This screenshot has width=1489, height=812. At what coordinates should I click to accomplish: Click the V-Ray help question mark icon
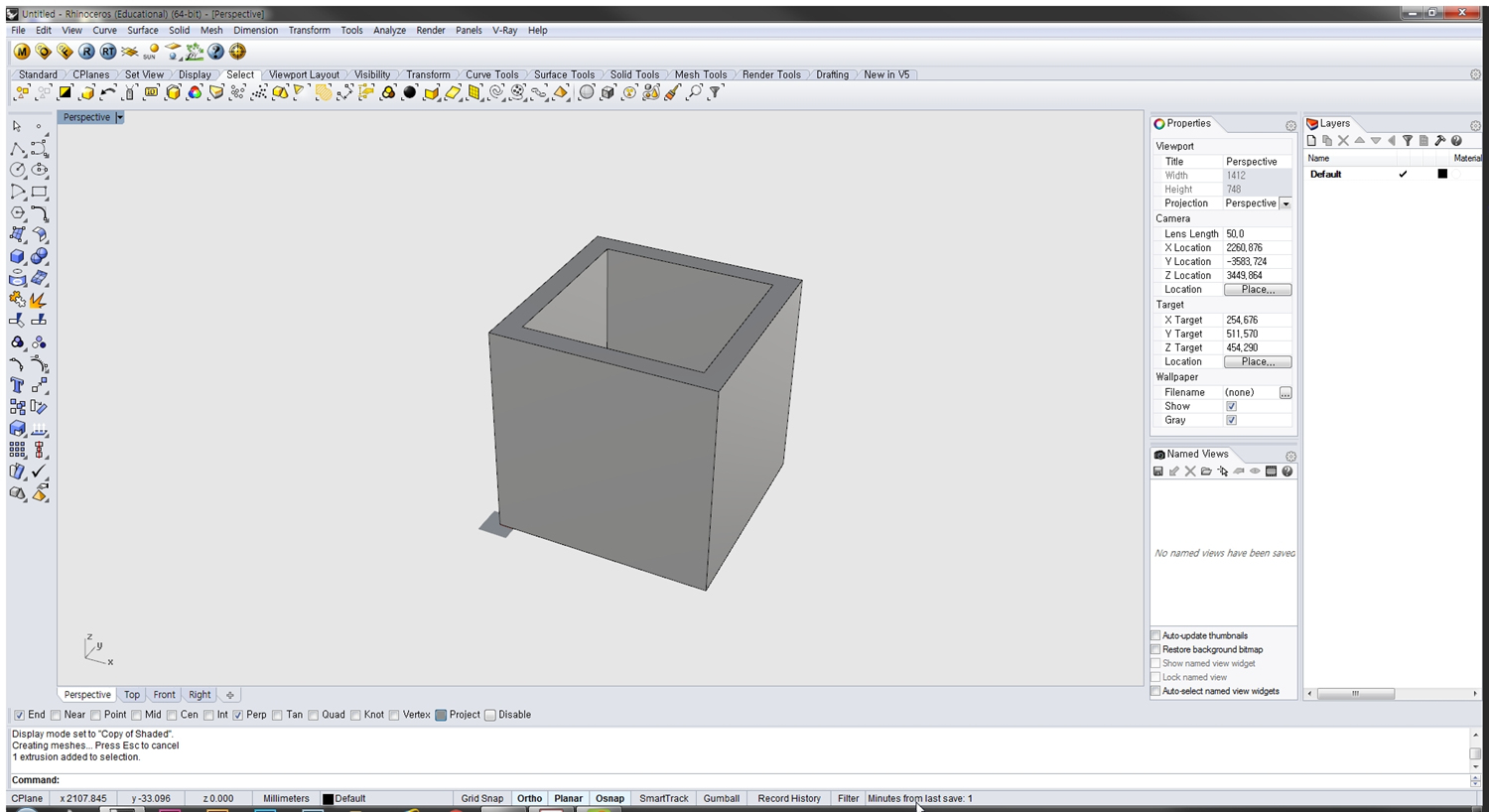(215, 52)
